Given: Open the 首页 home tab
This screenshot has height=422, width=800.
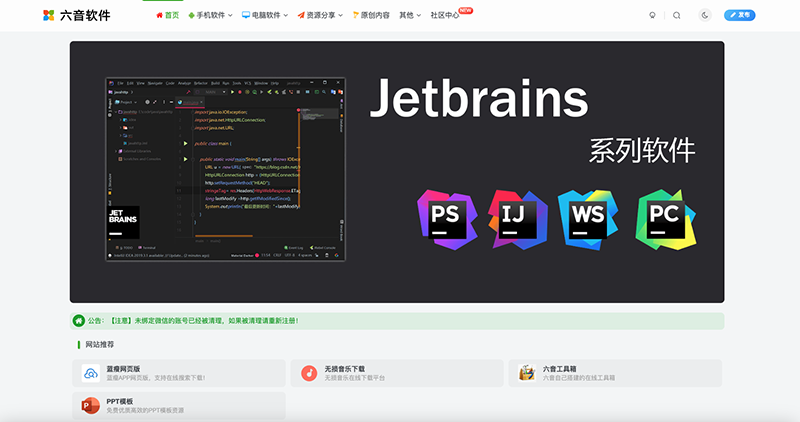Looking at the screenshot, I should pos(167,15).
